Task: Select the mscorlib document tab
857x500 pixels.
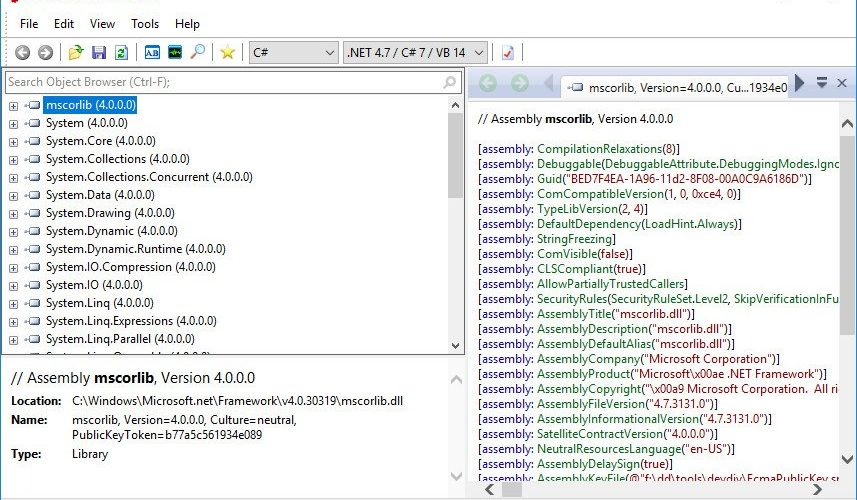Action: 677,87
